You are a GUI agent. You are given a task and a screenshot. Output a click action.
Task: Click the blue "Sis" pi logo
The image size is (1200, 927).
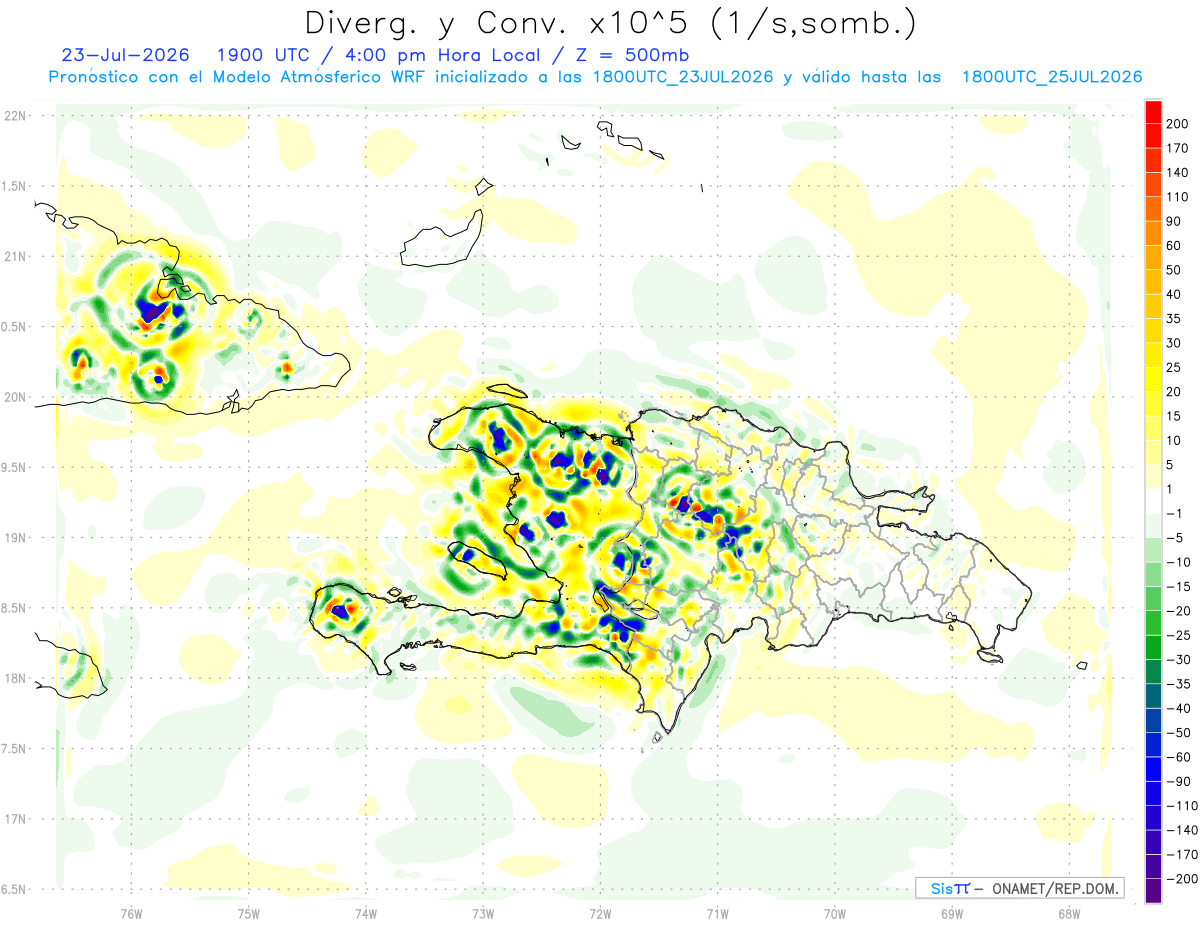pos(949,888)
